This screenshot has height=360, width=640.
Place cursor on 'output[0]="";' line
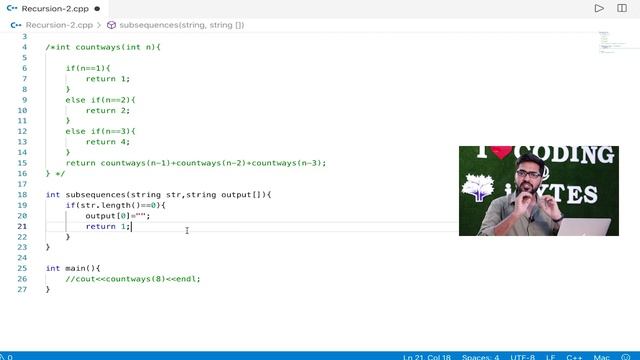tap(118, 216)
